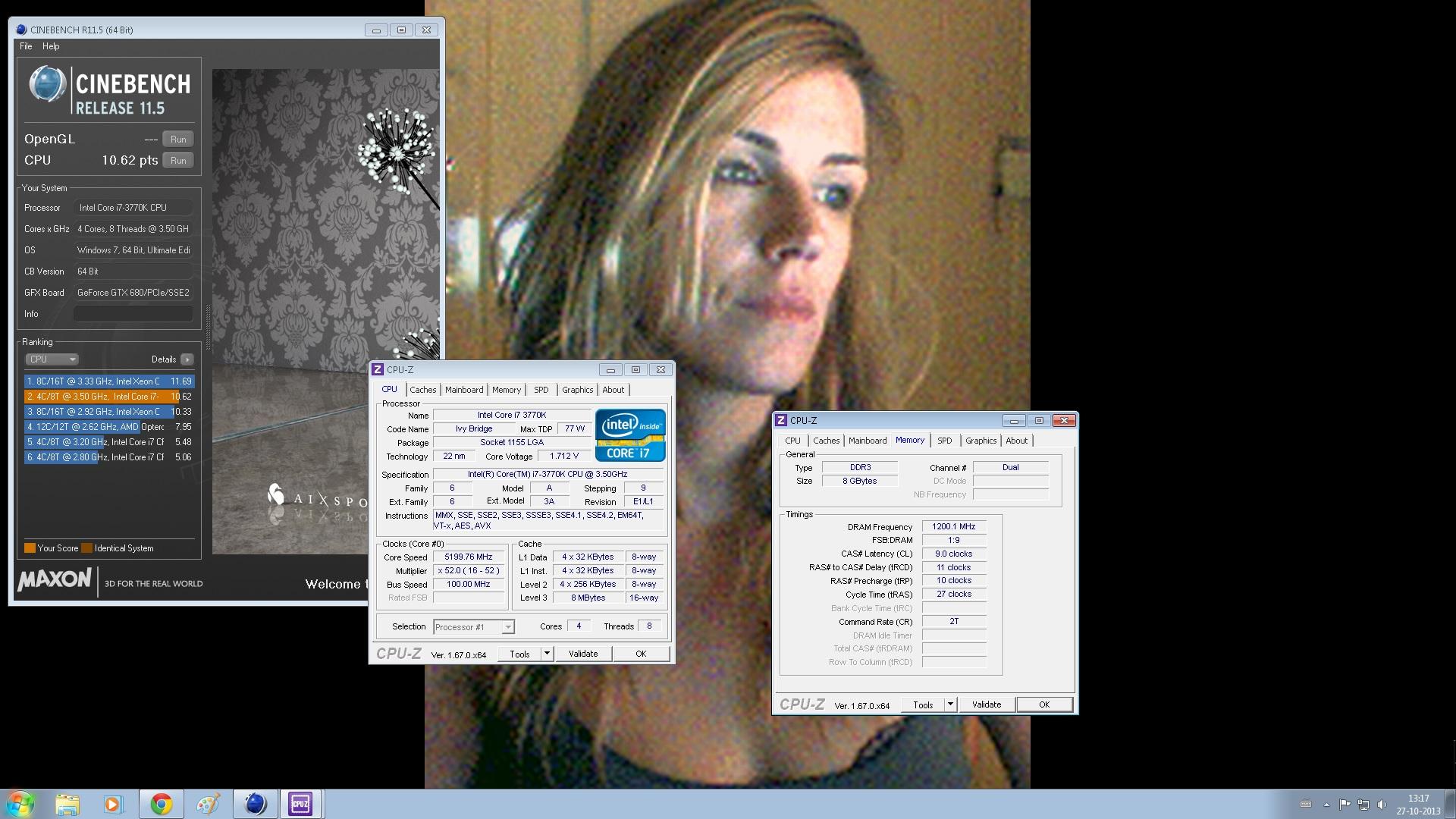Click the Cinebench panel splitter handle
The height and width of the screenshot is (819, 1456).
tap(209, 327)
